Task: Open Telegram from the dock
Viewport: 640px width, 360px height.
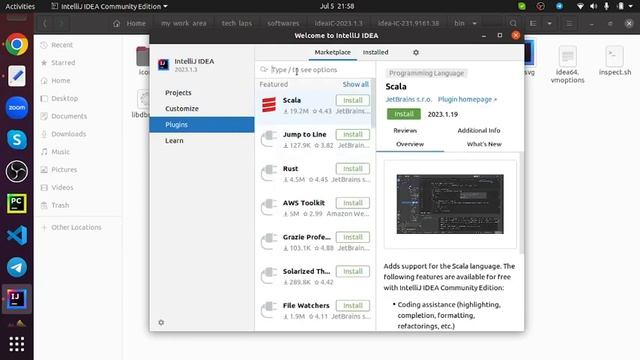Action: [x=17, y=267]
